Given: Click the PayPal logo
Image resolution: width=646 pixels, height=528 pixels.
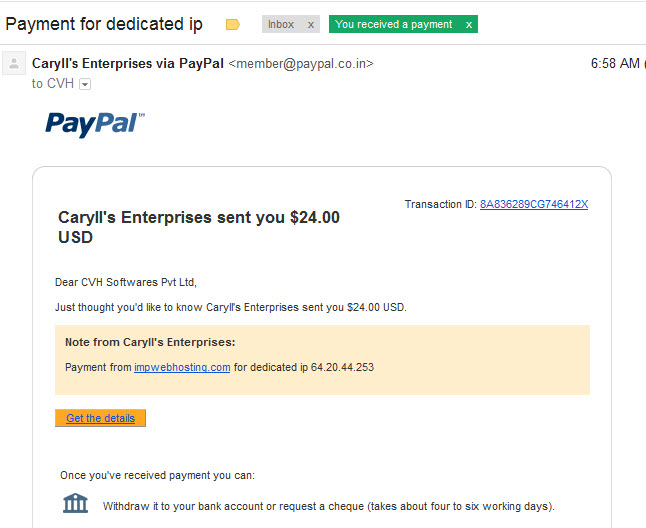Looking at the screenshot, I should [x=95, y=124].
